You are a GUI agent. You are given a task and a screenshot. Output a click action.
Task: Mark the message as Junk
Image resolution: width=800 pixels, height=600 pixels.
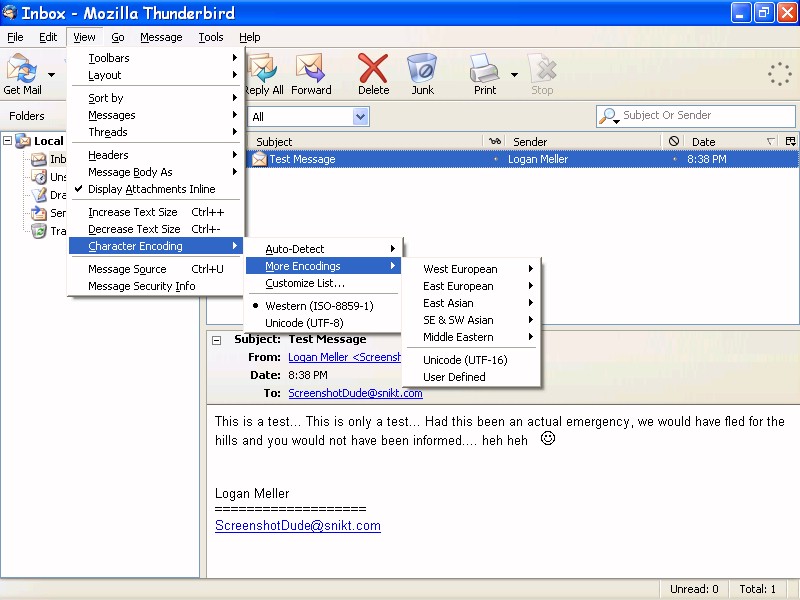[x=422, y=68]
